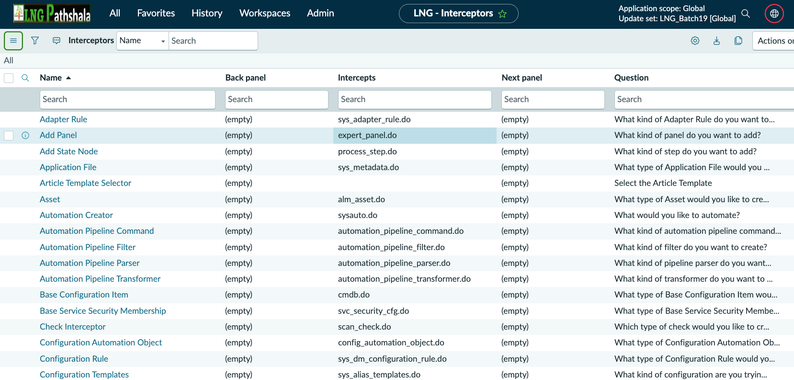Open the Configuration Templates record

84,374
